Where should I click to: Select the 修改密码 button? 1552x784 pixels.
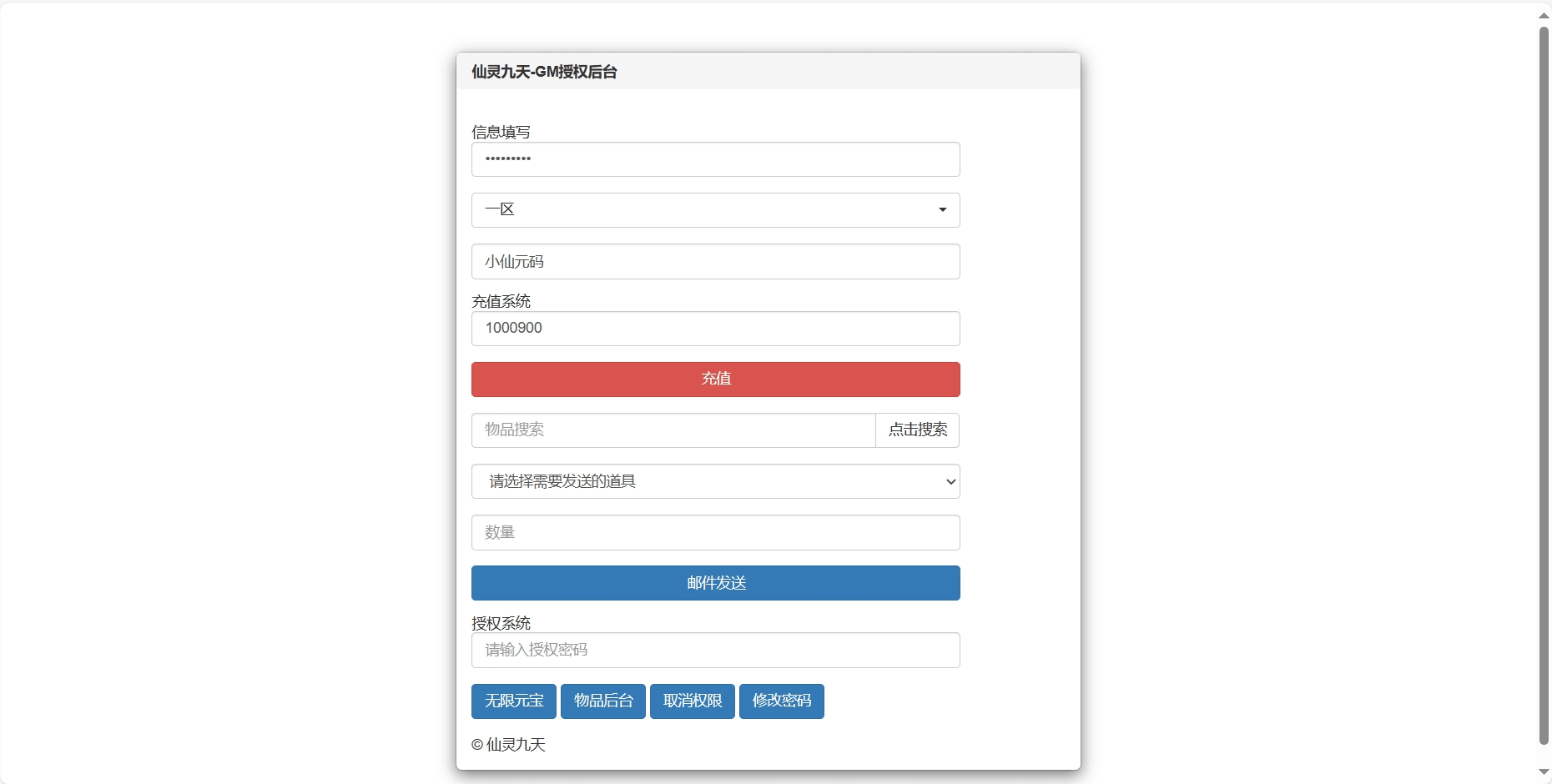click(781, 701)
